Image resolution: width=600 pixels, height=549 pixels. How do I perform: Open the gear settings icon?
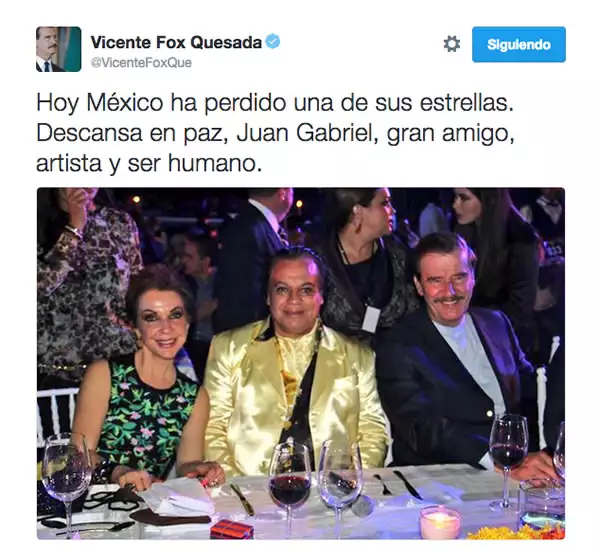[x=452, y=44]
